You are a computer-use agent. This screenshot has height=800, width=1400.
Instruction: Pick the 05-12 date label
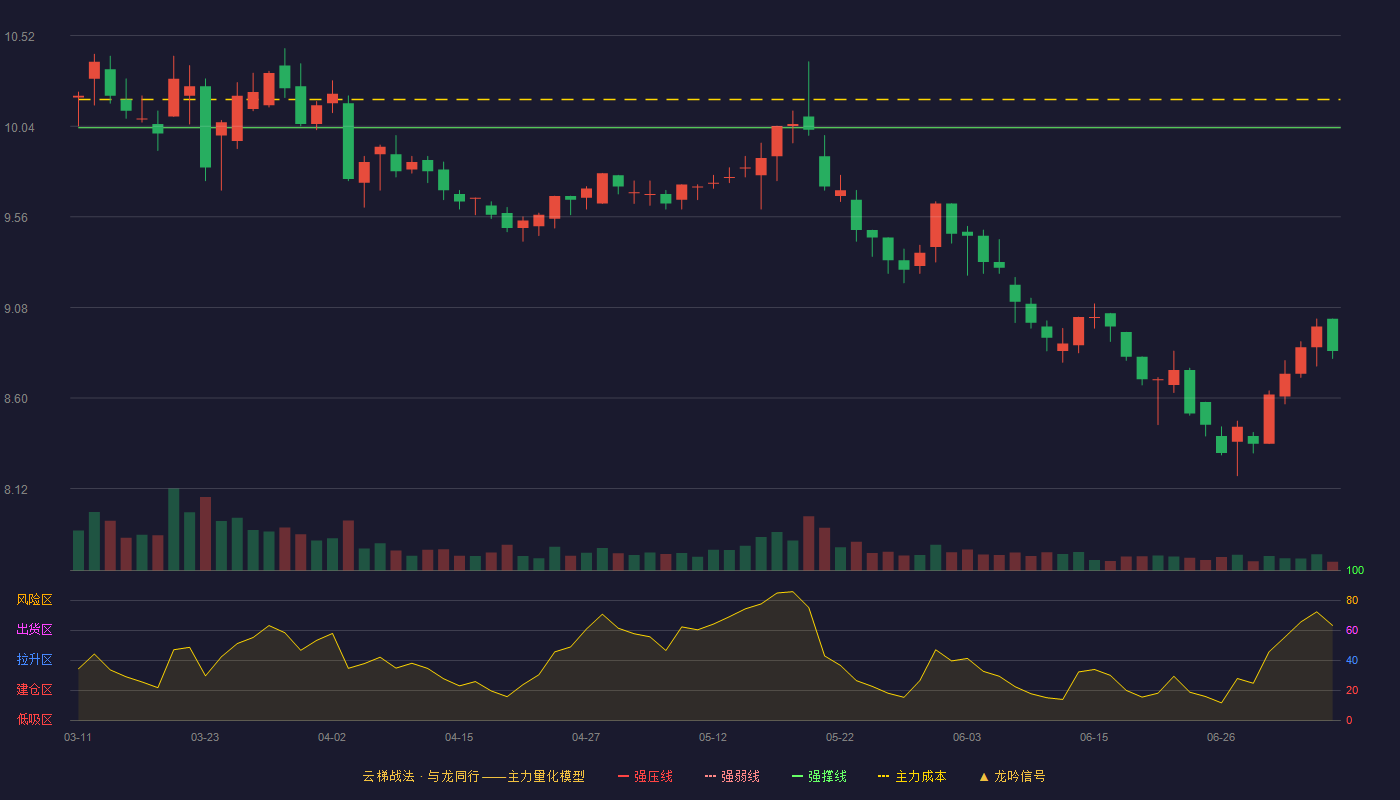click(x=713, y=737)
